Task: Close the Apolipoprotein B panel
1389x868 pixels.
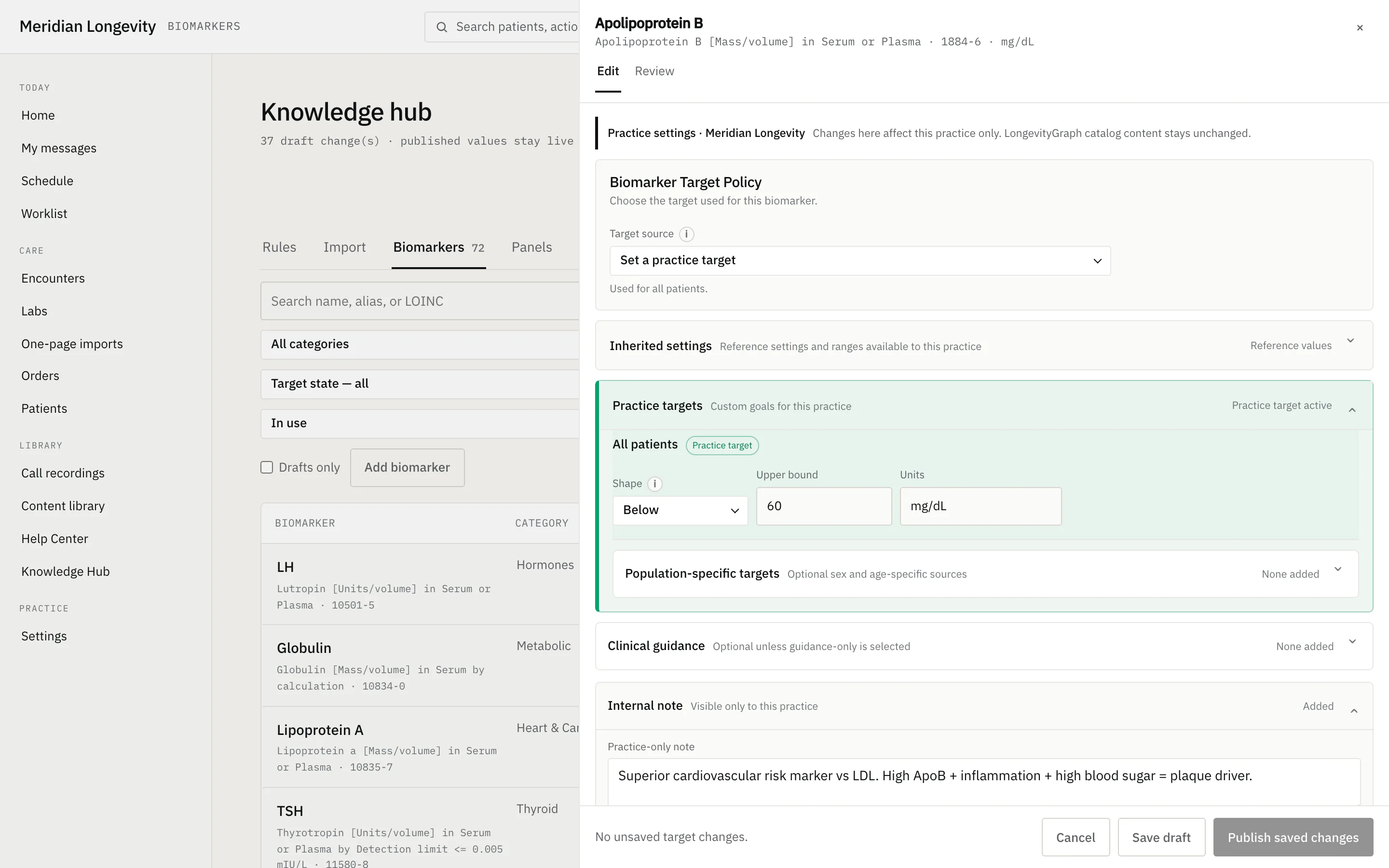Action: click(1359, 27)
